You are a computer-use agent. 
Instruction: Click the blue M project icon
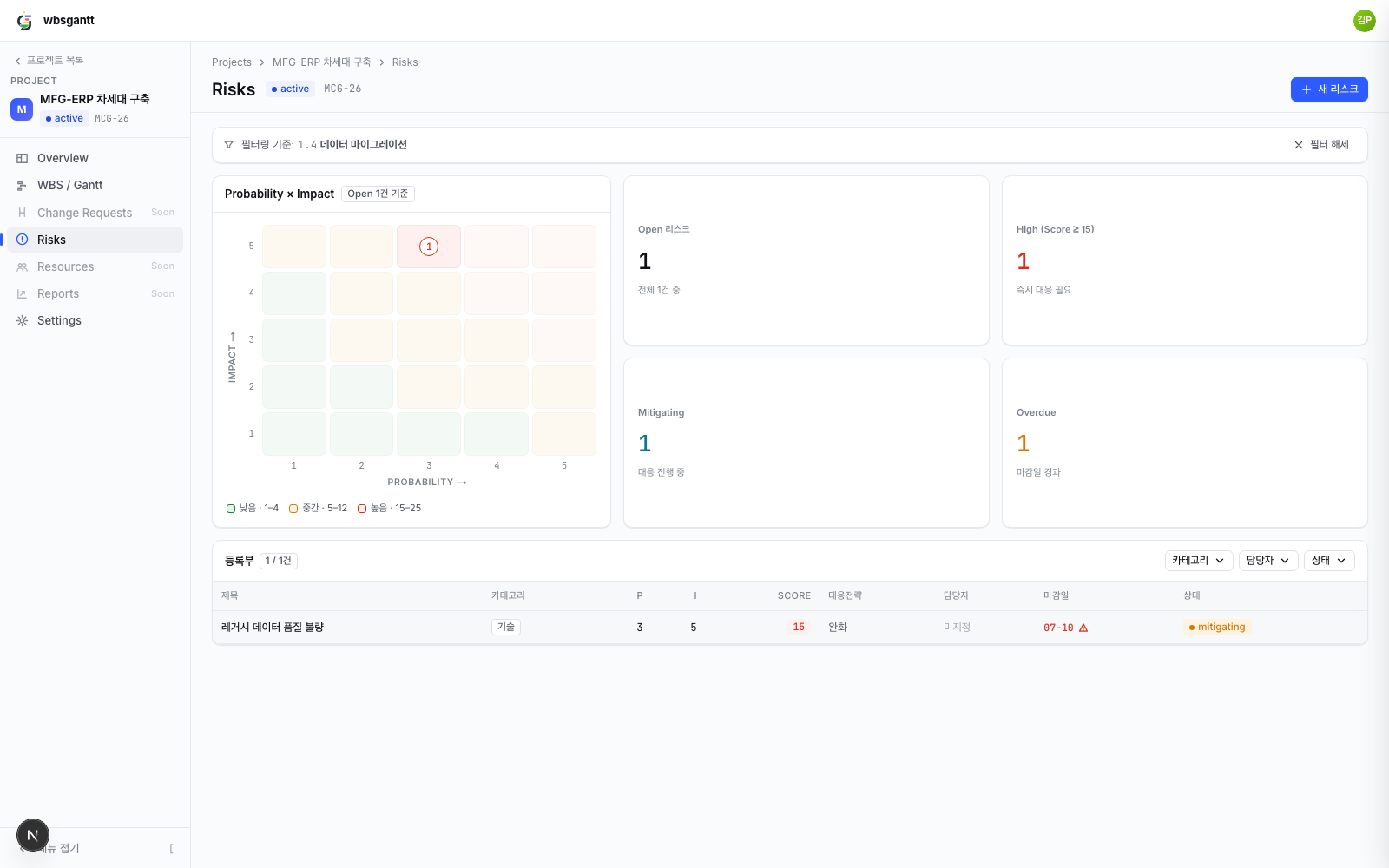[22, 109]
